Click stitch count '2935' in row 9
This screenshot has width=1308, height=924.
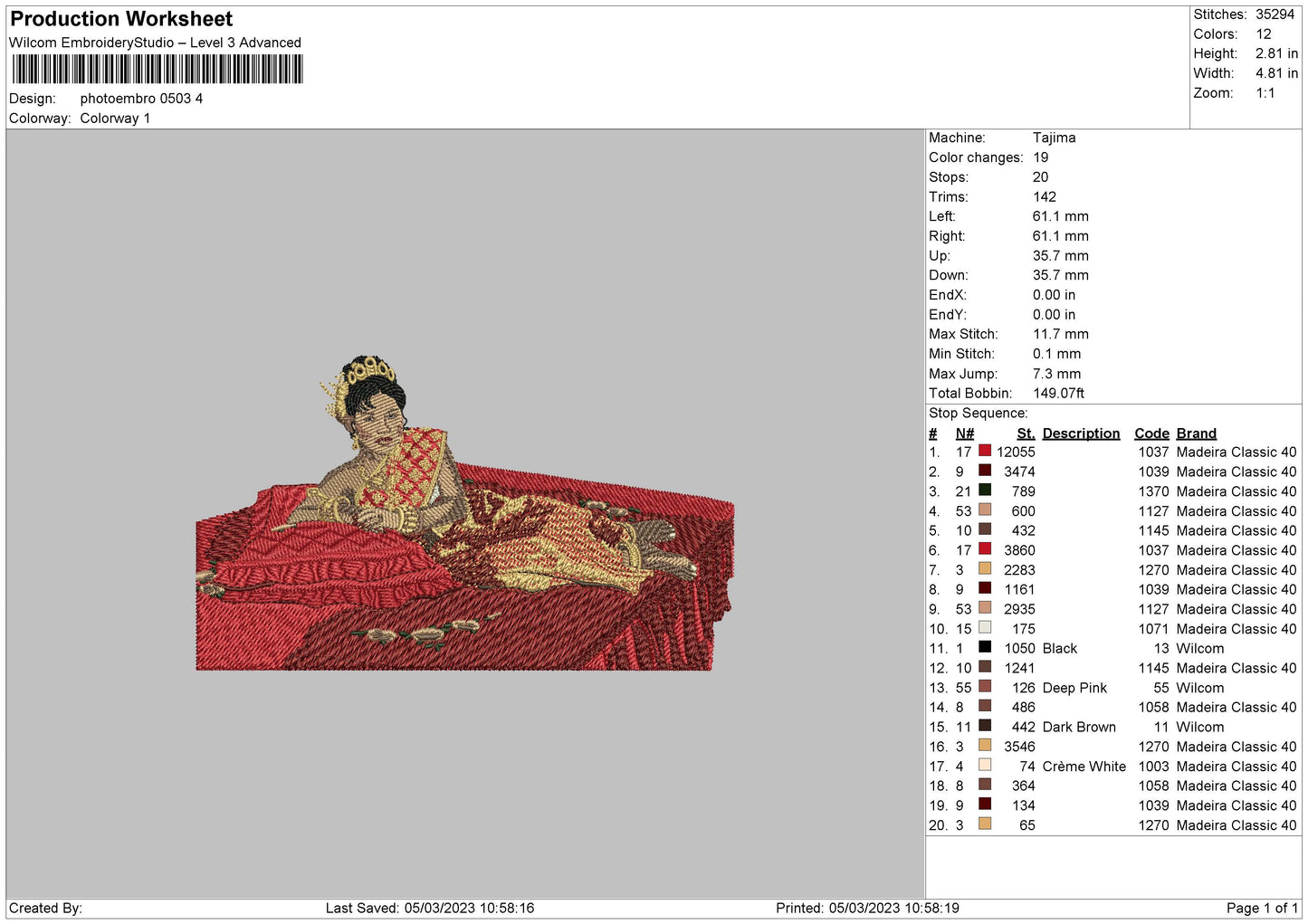coord(1019,609)
